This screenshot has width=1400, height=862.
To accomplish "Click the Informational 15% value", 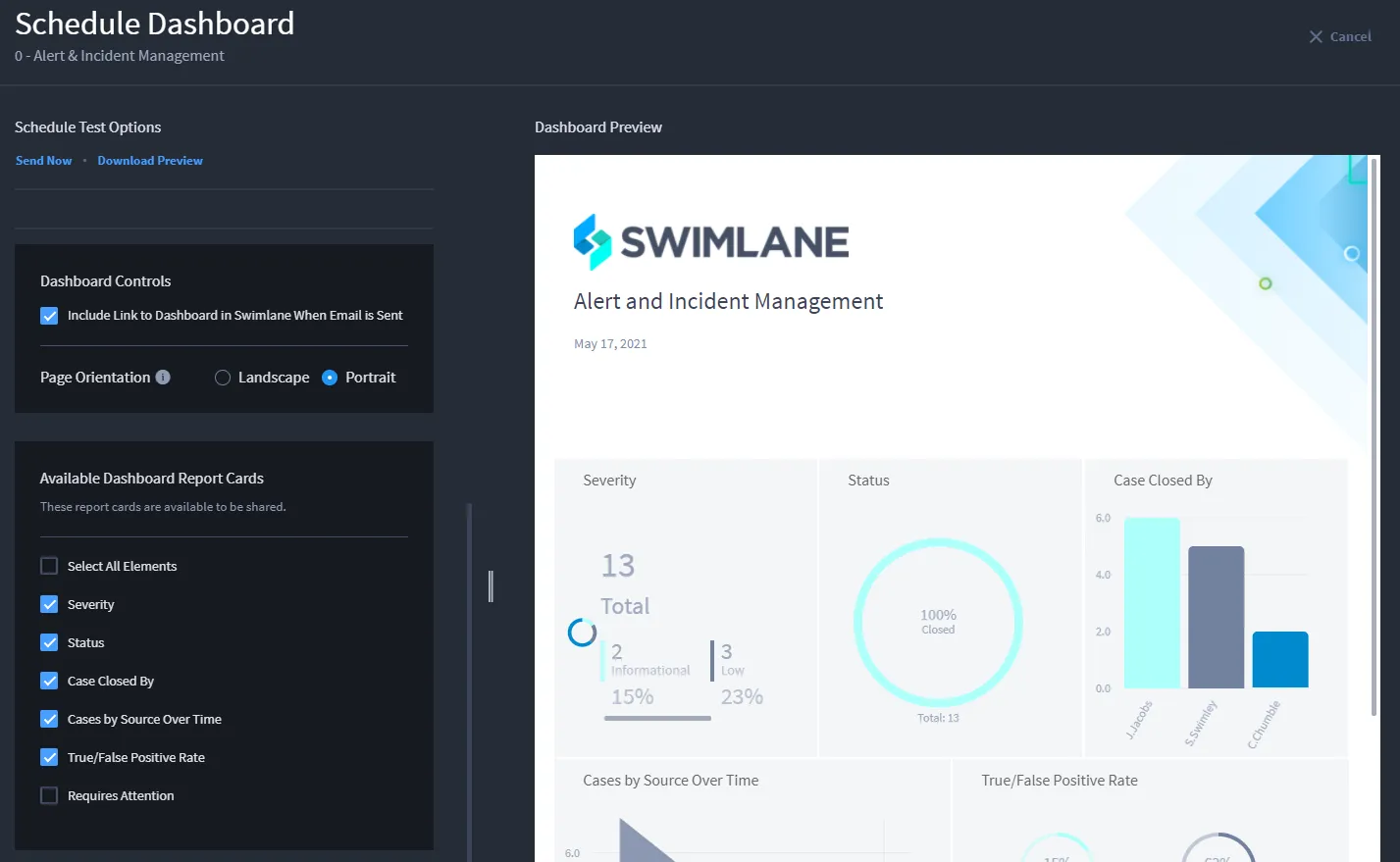I will pyautogui.click(x=632, y=697).
